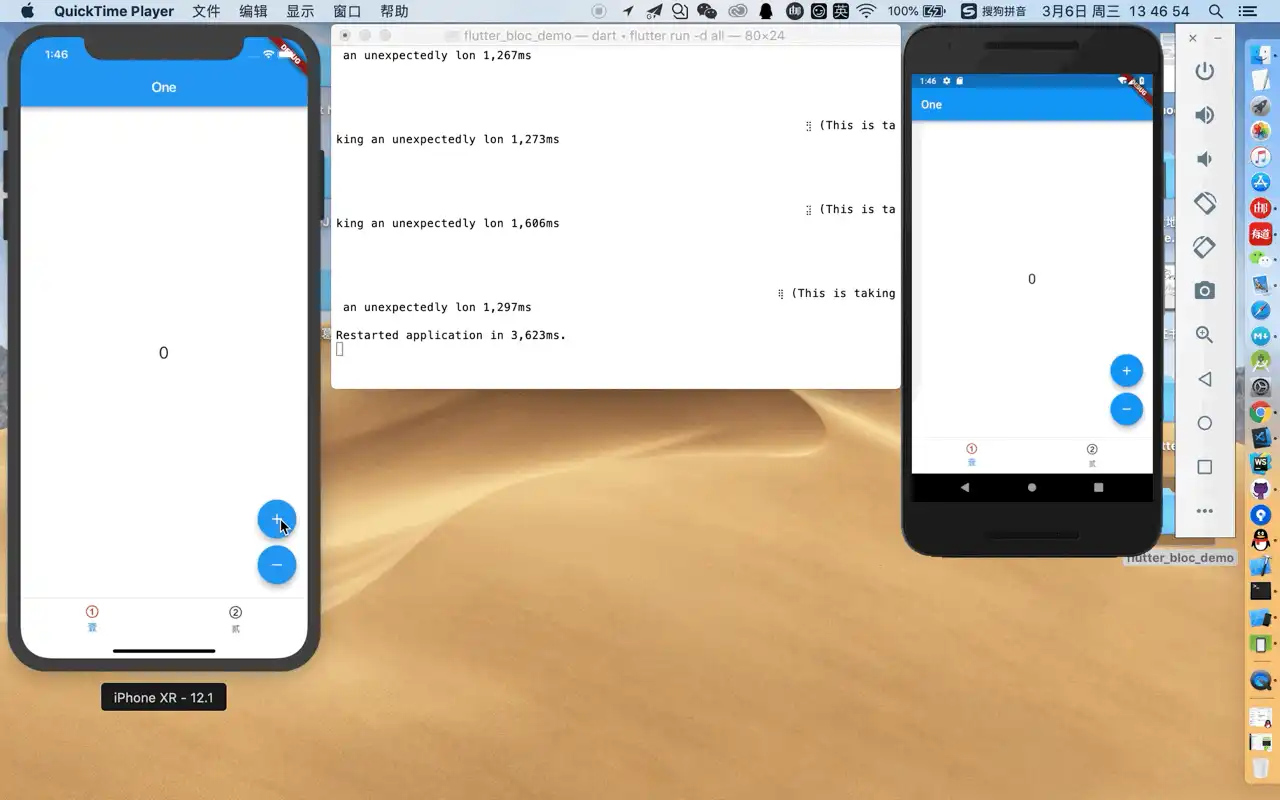Screen dimensions: 1280x800
Task: Open Chrome from the Dock
Action: pyautogui.click(x=1261, y=412)
